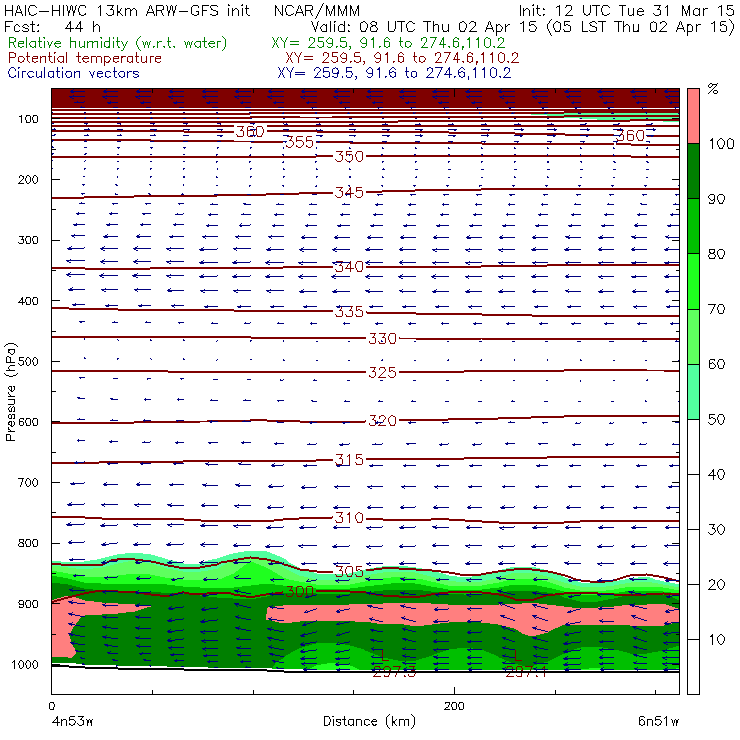Click the pink above-100% colorbar swatch
Viewport: 740px width, 740px height.
tap(693, 116)
